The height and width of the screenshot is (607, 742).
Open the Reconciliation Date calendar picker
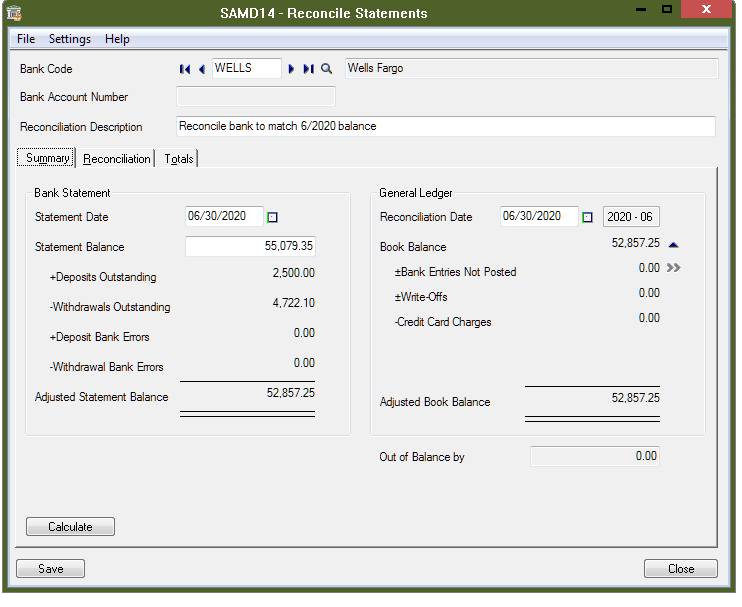588,217
